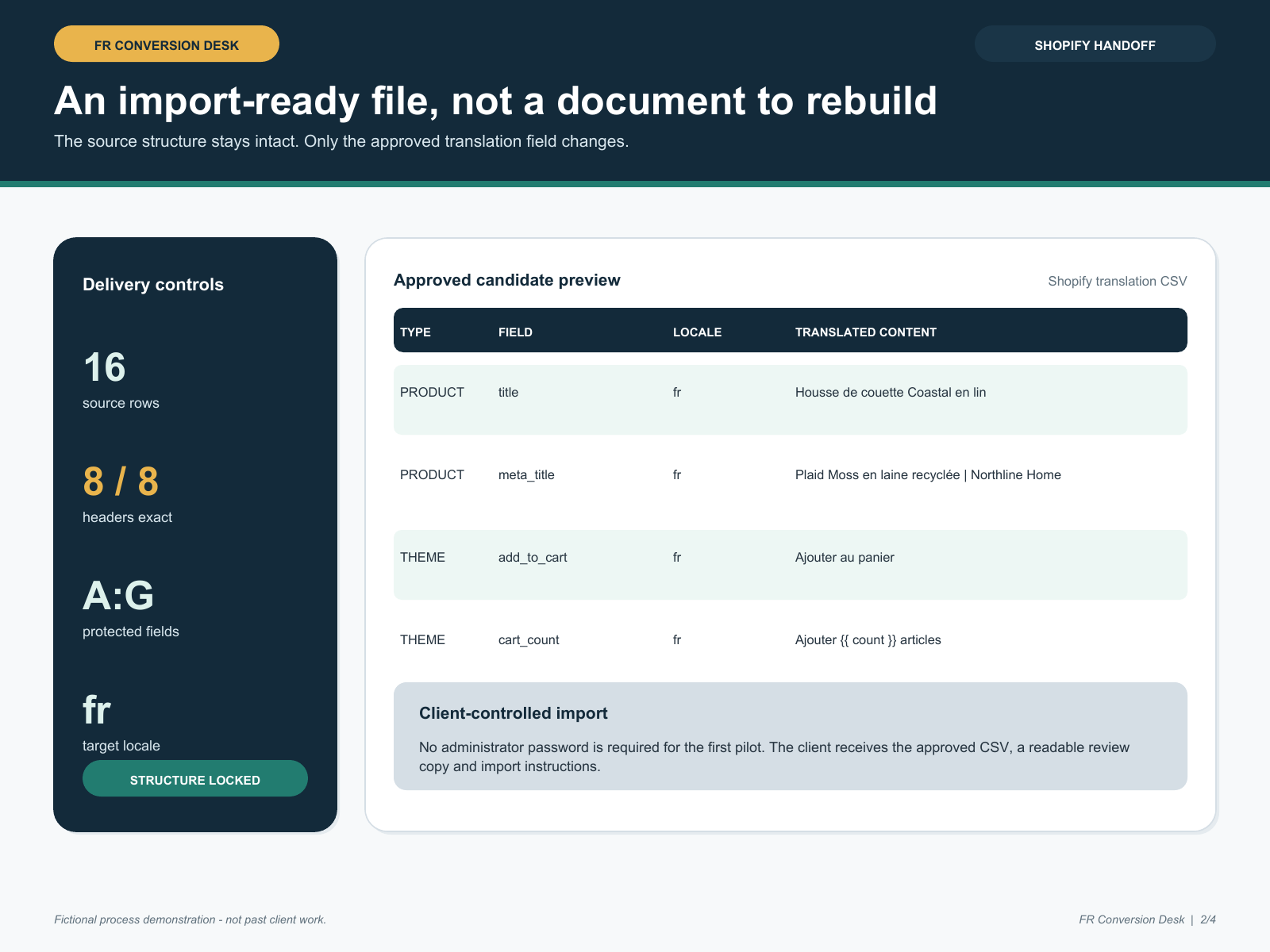Click 'Ajouter {{ count }} articles' cell

pyautogui.click(x=868, y=639)
